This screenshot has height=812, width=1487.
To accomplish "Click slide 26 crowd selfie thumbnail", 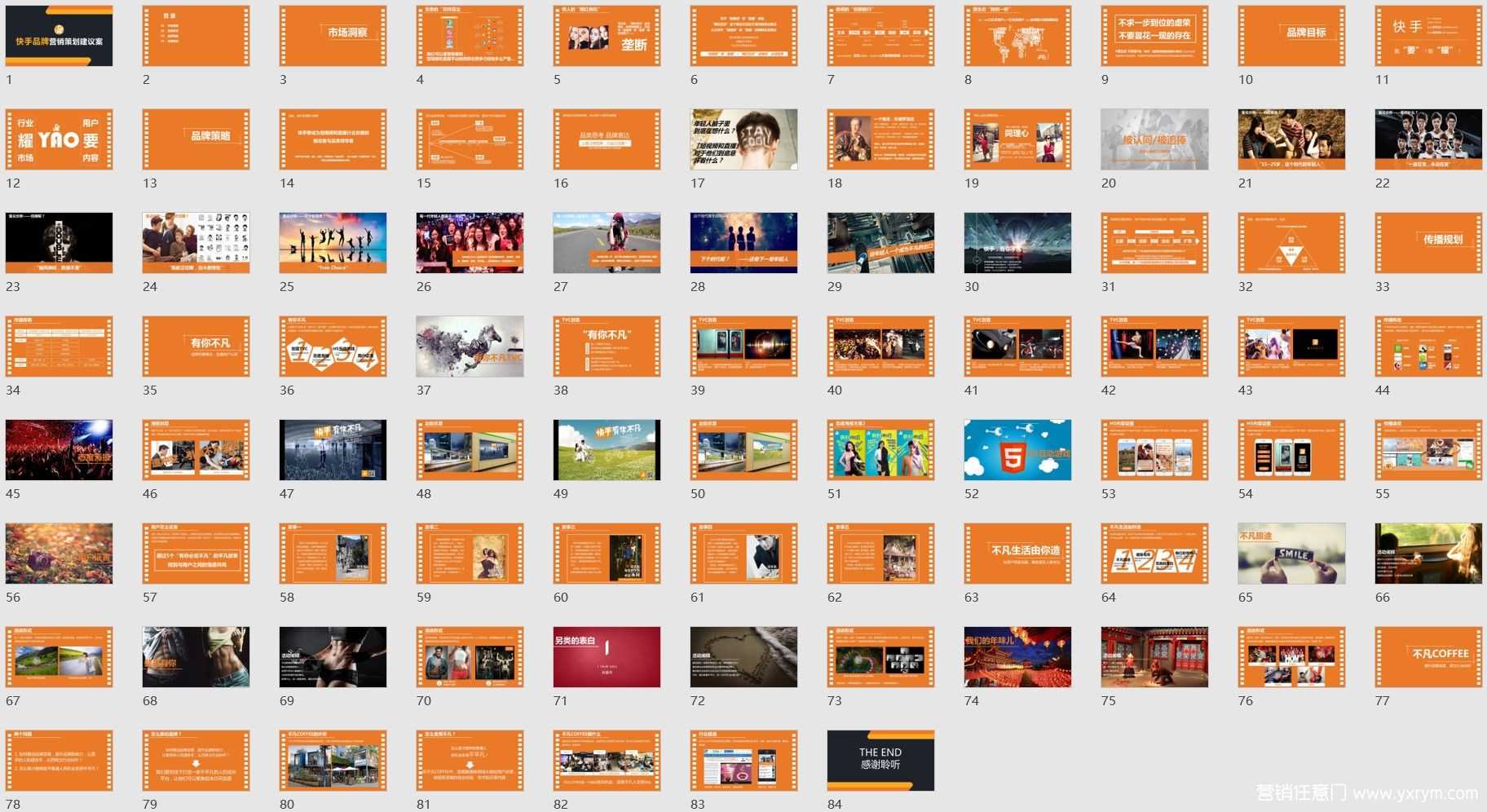I will tap(470, 243).
